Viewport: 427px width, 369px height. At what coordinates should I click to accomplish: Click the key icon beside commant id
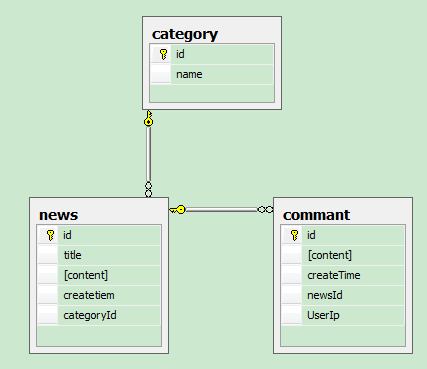click(295, 235)
